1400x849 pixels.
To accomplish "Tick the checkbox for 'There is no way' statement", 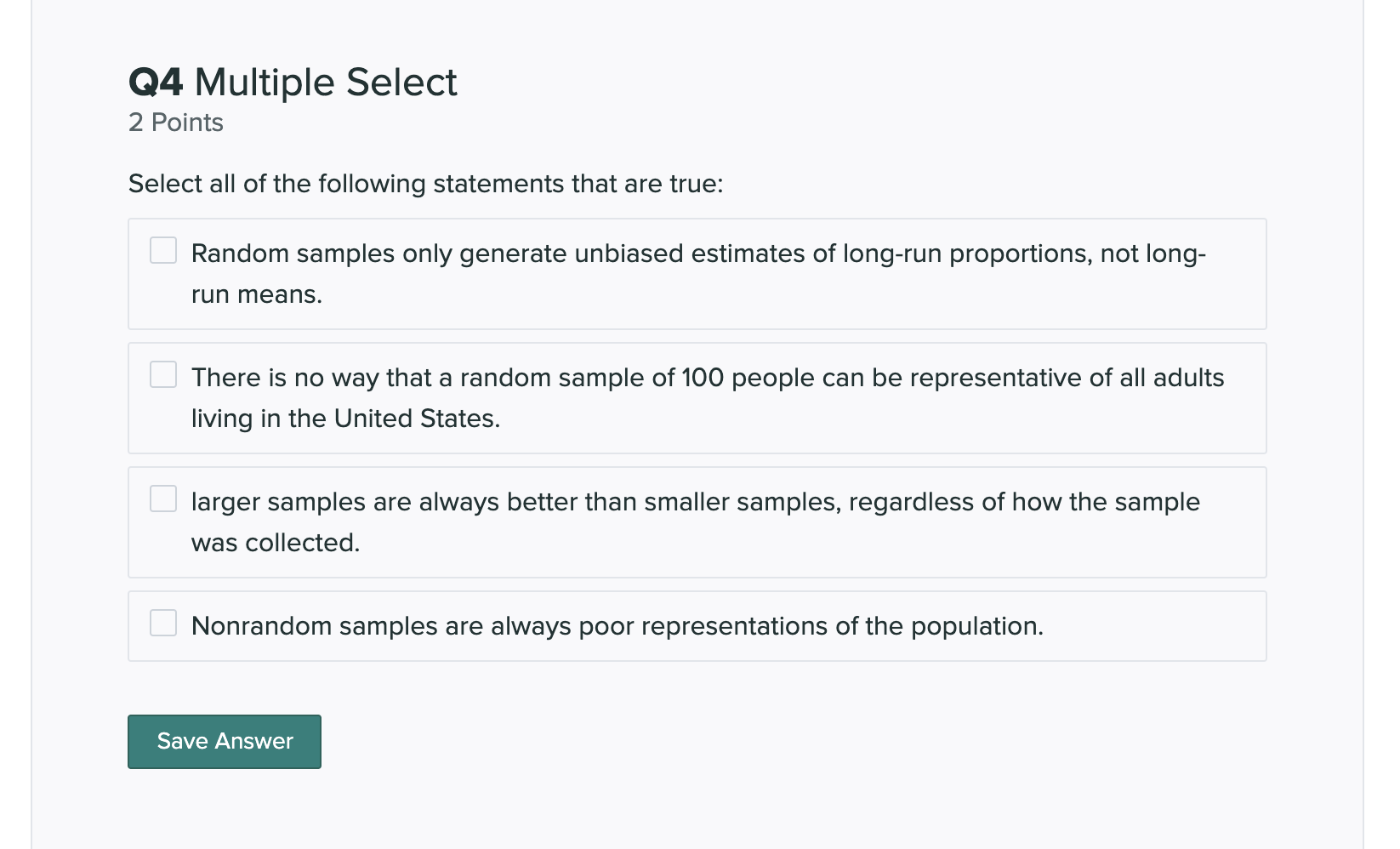I will pyautogui.click(x=163, y=374).
